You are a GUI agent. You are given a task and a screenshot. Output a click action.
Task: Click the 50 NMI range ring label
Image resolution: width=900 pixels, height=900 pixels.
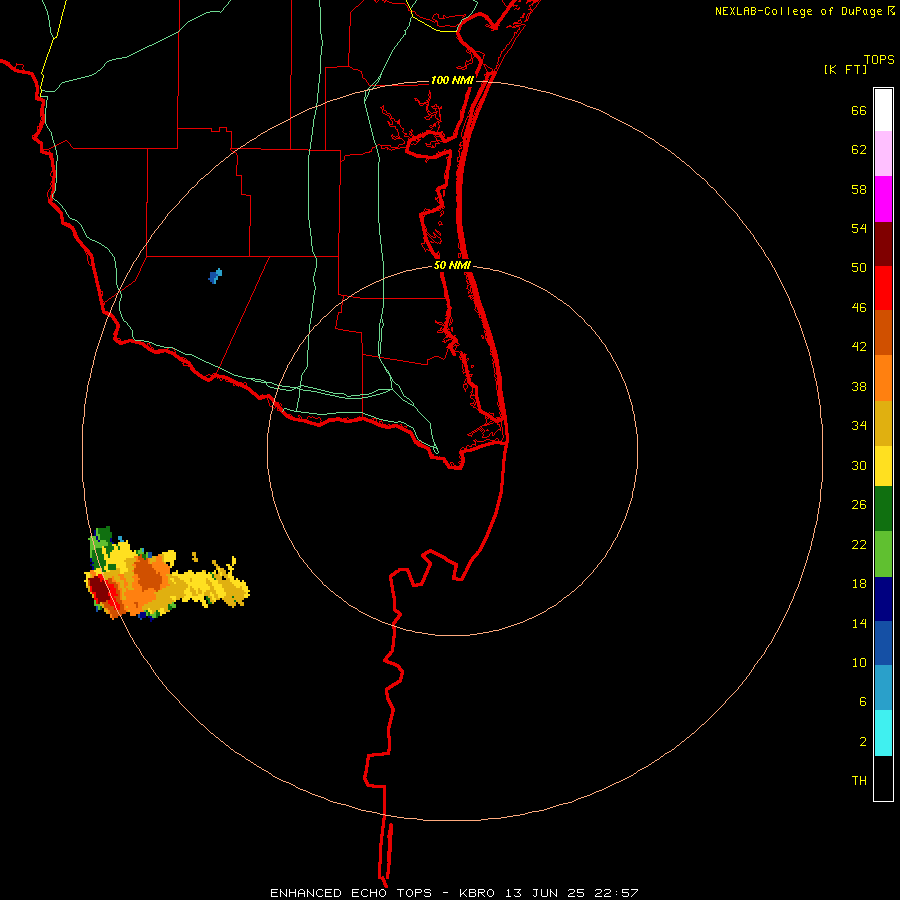(452, 265)
